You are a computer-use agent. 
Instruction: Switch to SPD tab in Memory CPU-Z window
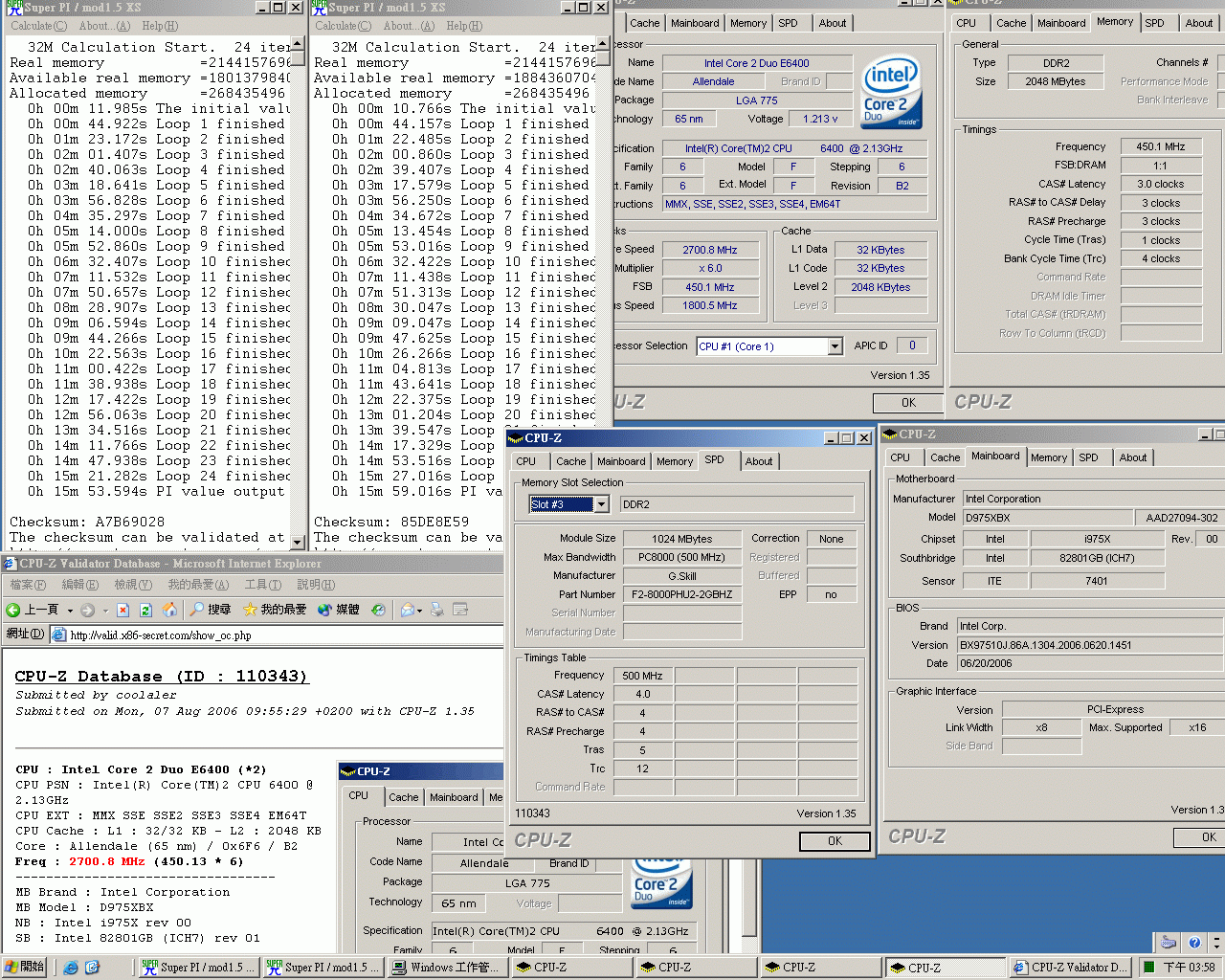pyautogui.click(x=1155, y=23)
